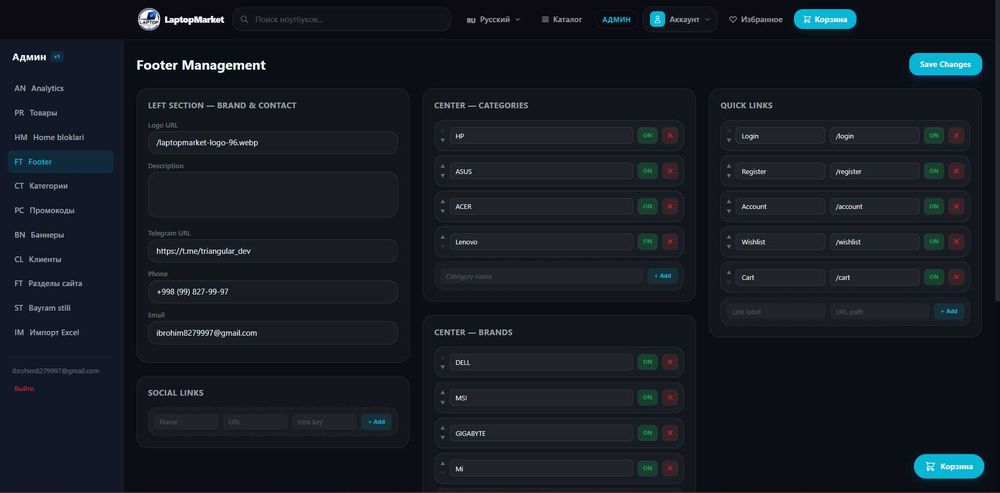Screen dimensions: 1000x493
Task: Remove the Login quick link row
Action: pyautogui.click(x=956, y=135)
